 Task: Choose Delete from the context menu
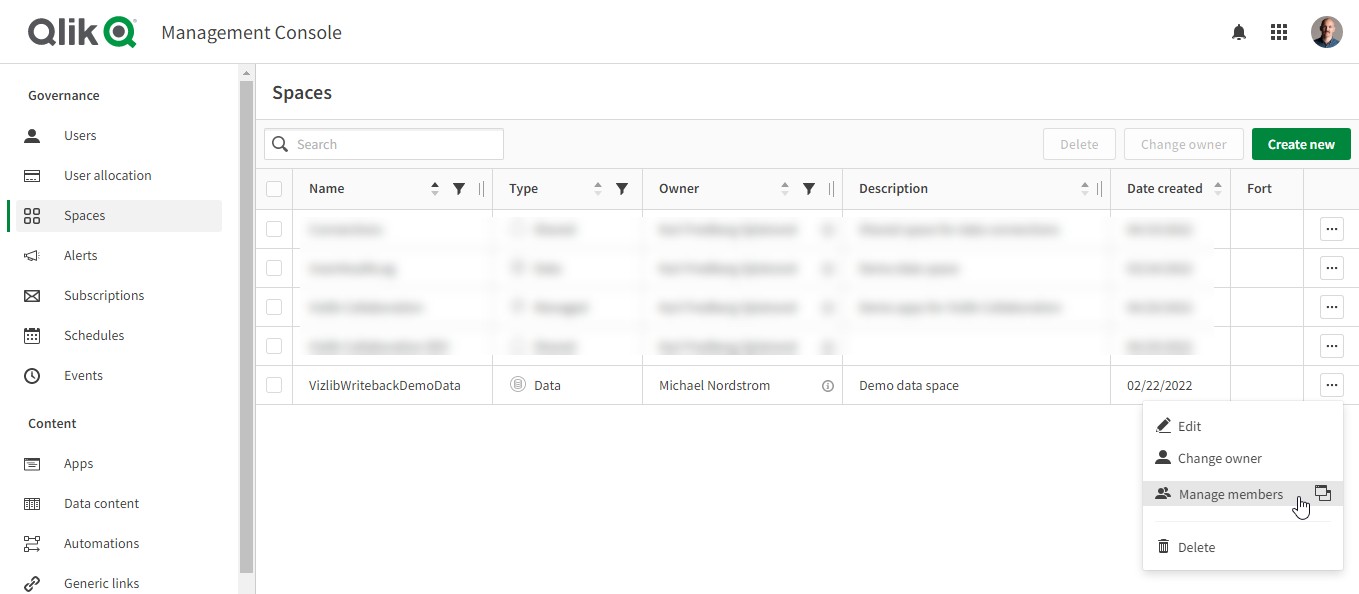[1243, 547]
